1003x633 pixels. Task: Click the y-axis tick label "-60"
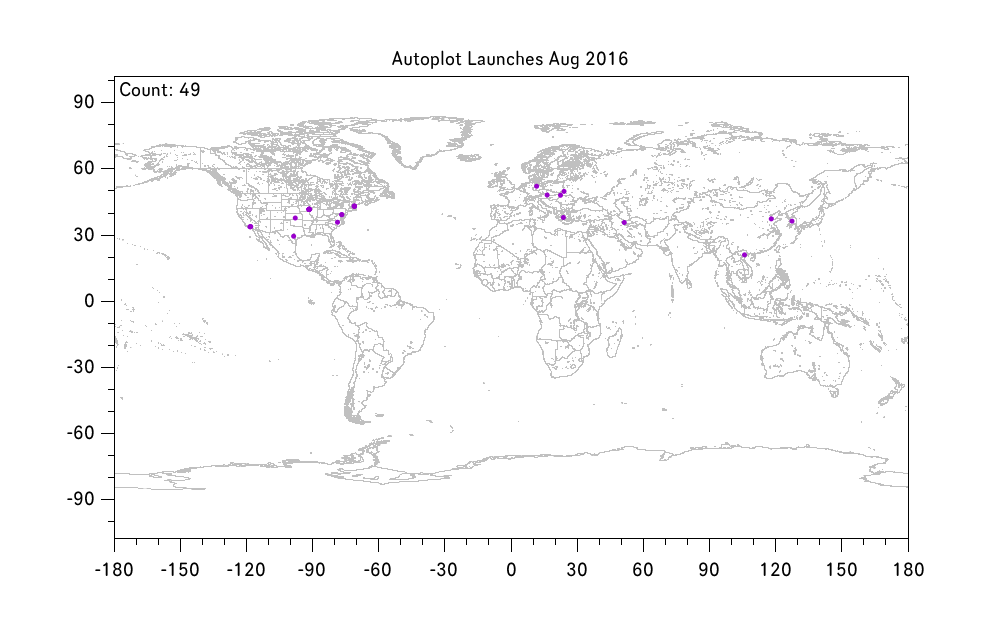(81, 433)
